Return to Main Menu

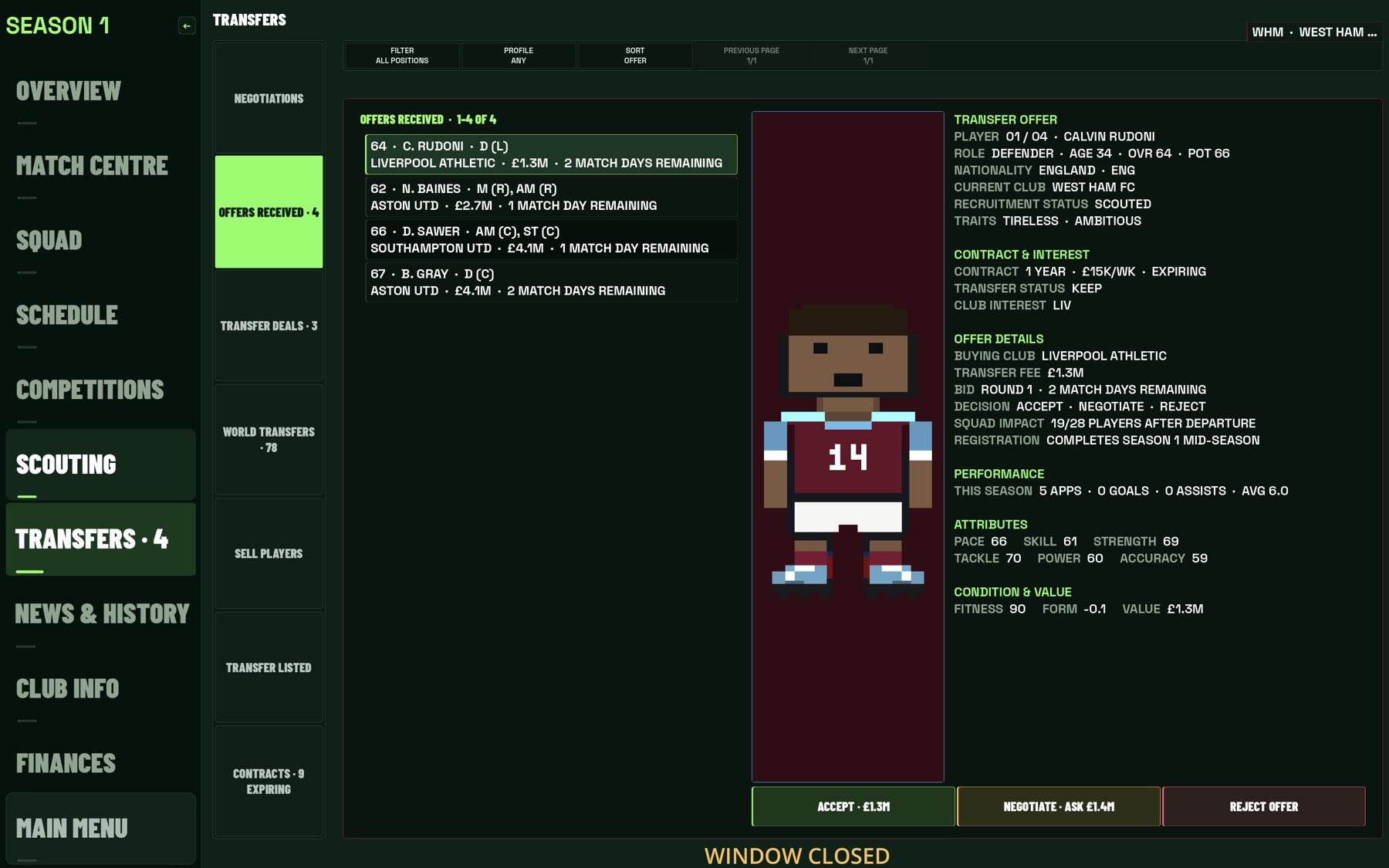(100, 829)
